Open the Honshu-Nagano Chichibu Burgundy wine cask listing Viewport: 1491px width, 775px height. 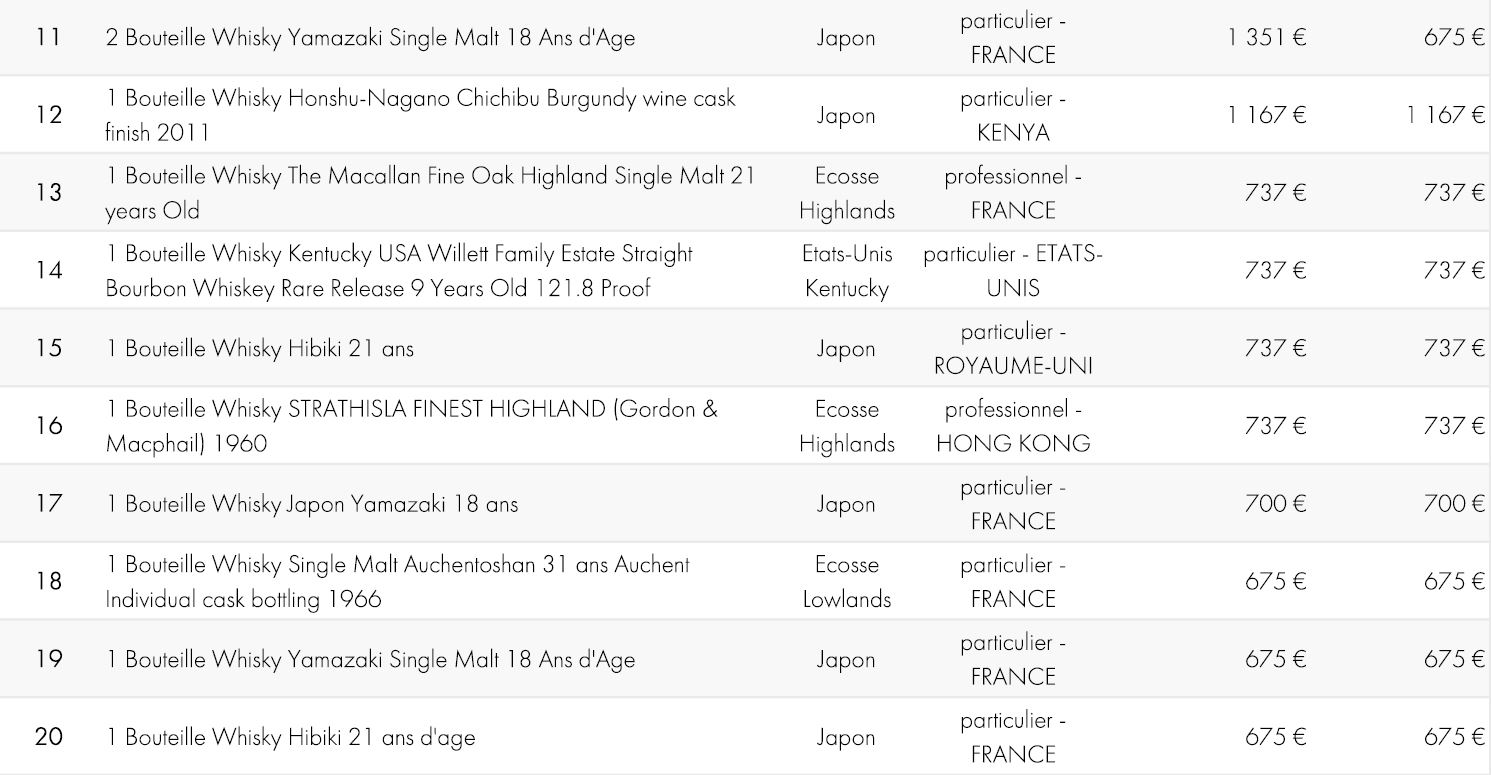[x=420, y=115]
